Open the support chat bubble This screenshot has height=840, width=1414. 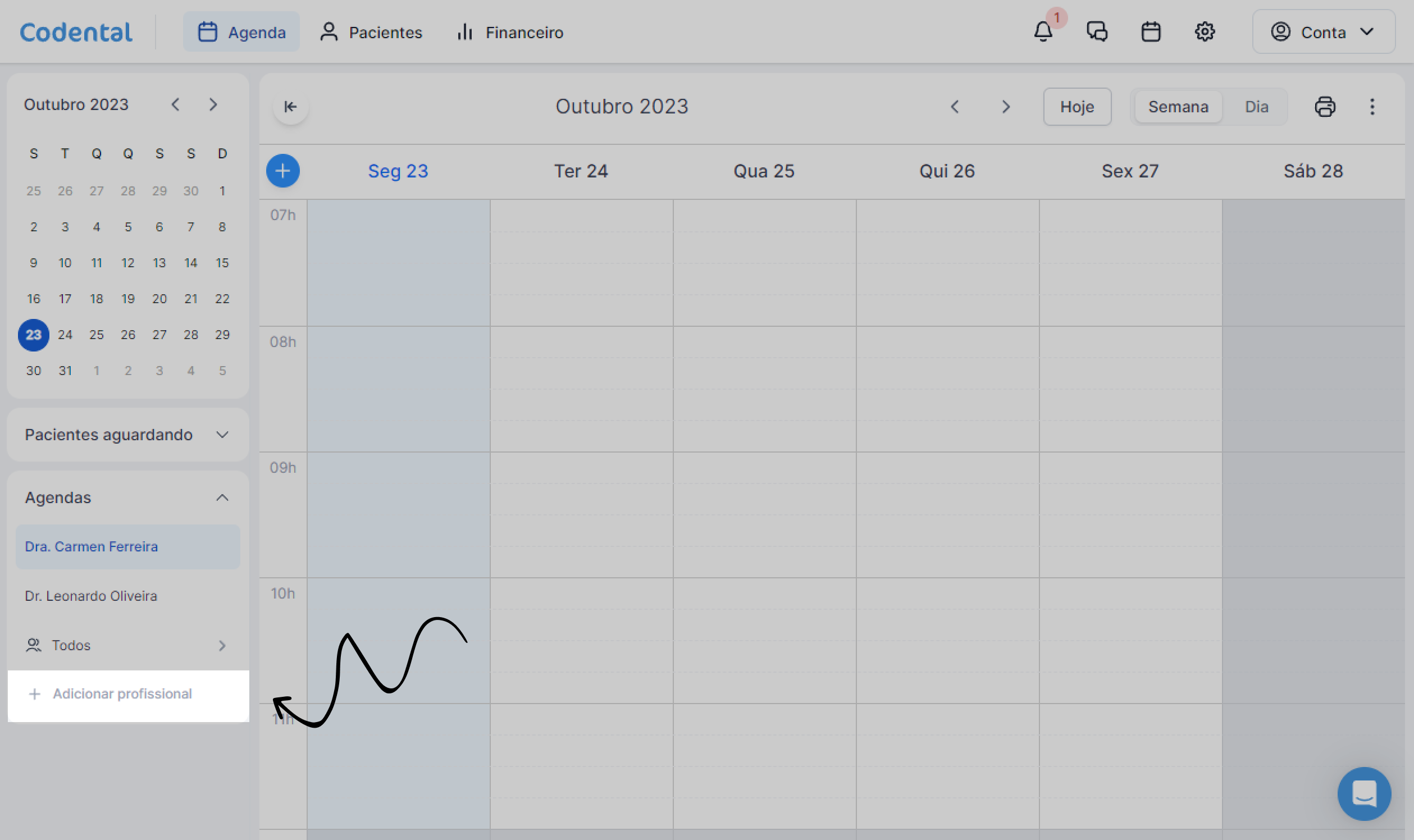(1363, 793)
